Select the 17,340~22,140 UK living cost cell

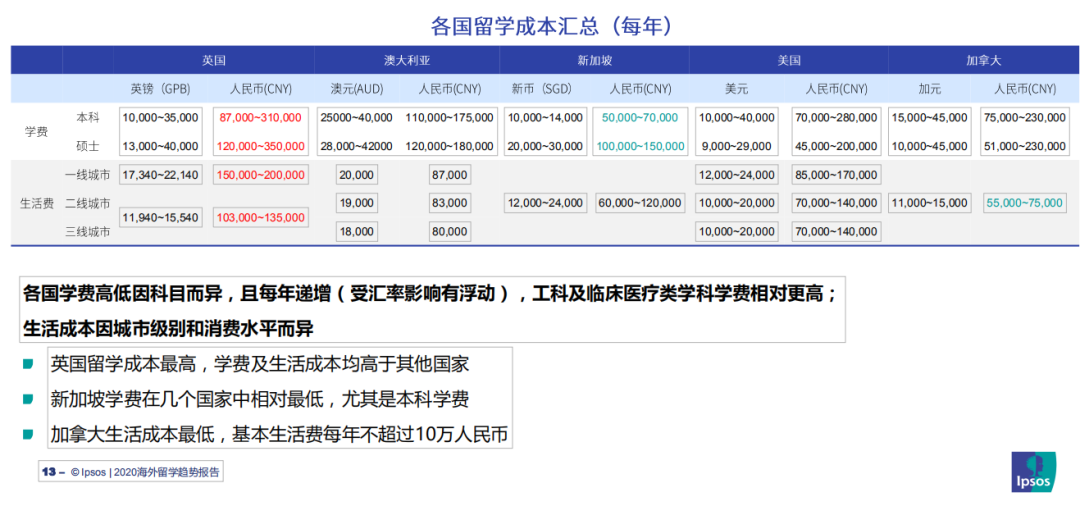(160, 175)
